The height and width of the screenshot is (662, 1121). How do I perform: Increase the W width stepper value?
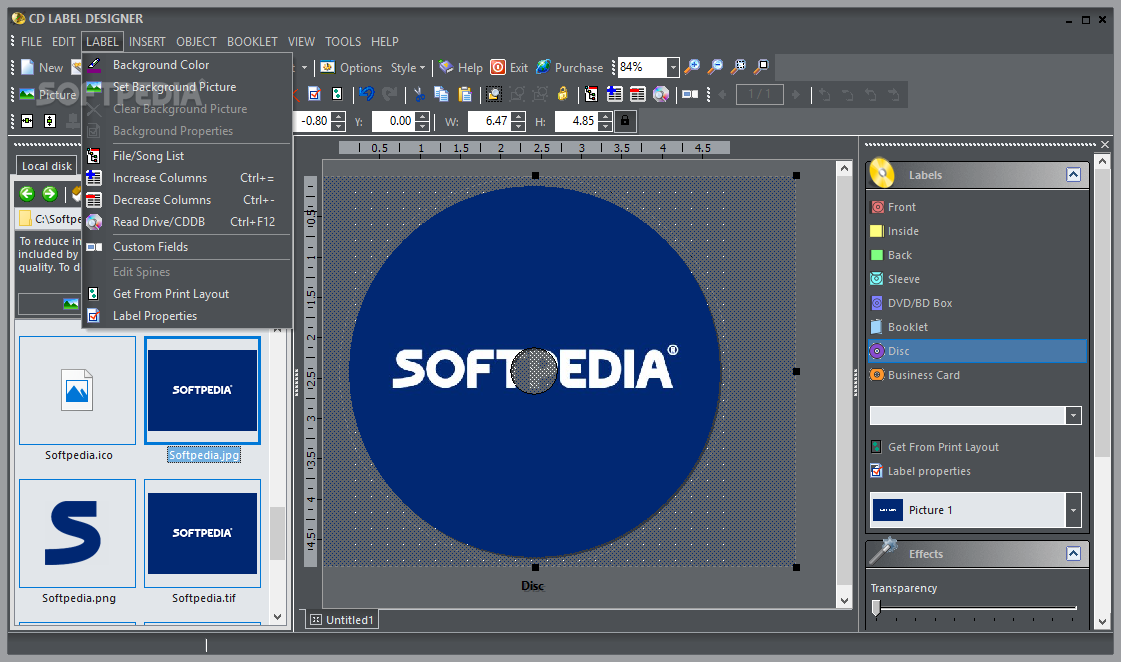point(519,117)
